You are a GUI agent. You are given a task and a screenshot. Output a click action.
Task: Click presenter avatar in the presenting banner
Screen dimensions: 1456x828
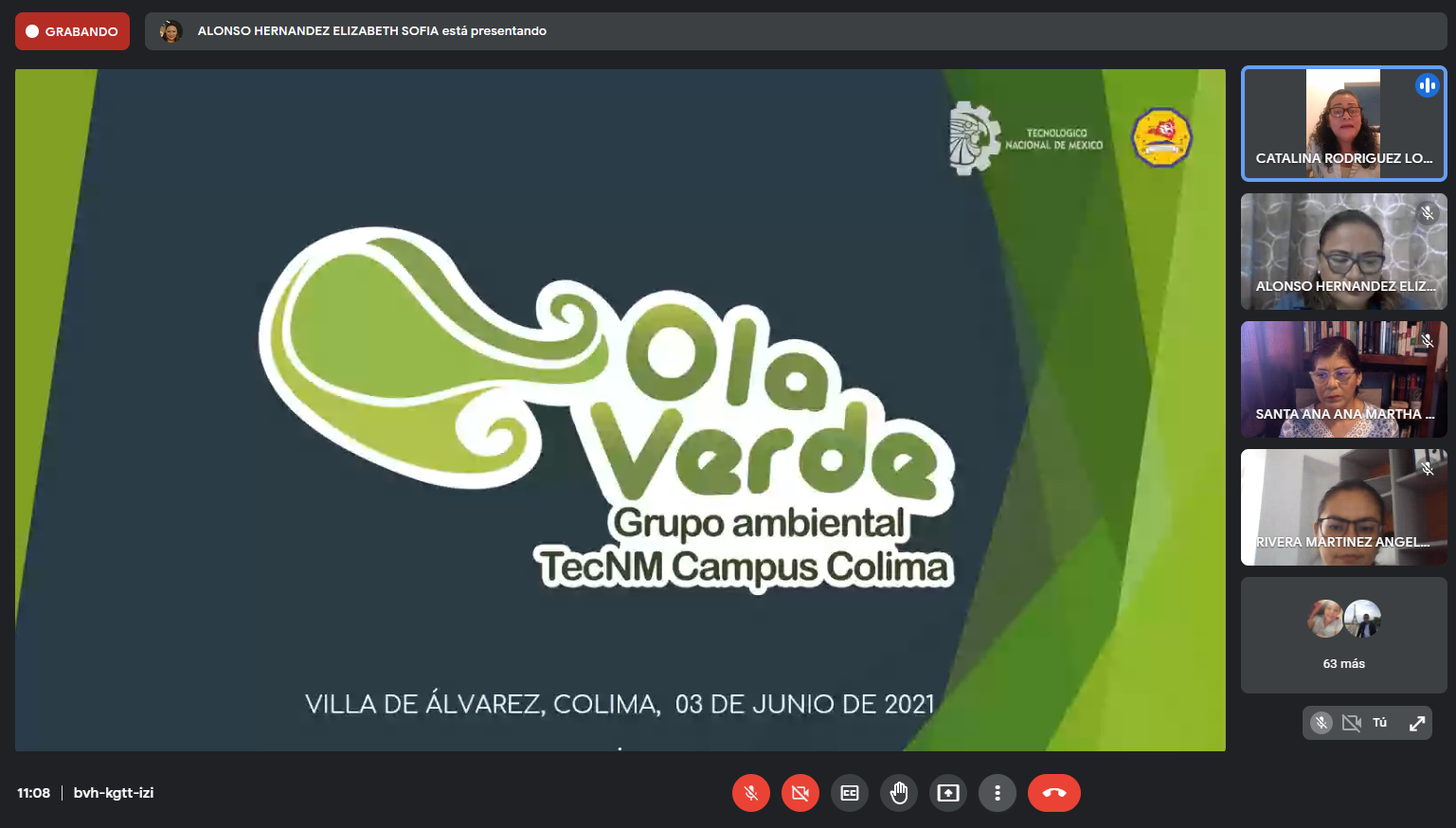[x=171, y=31]
